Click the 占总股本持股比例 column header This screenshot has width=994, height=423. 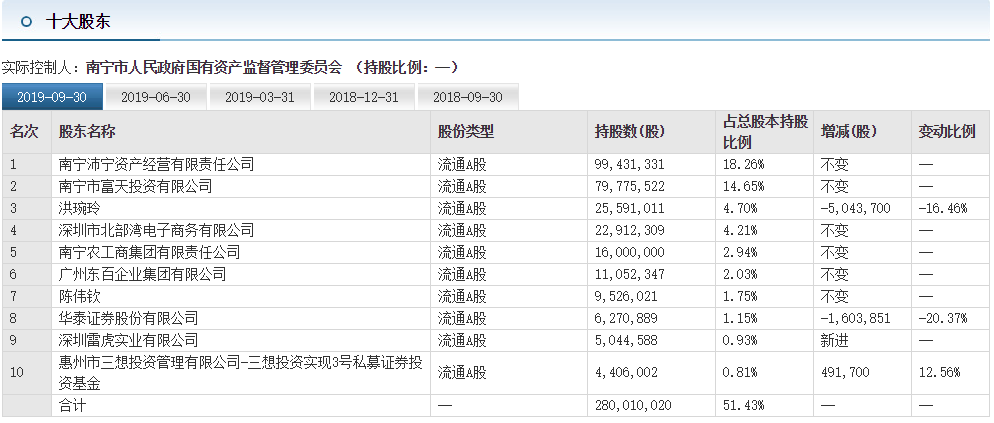[765, 132]
